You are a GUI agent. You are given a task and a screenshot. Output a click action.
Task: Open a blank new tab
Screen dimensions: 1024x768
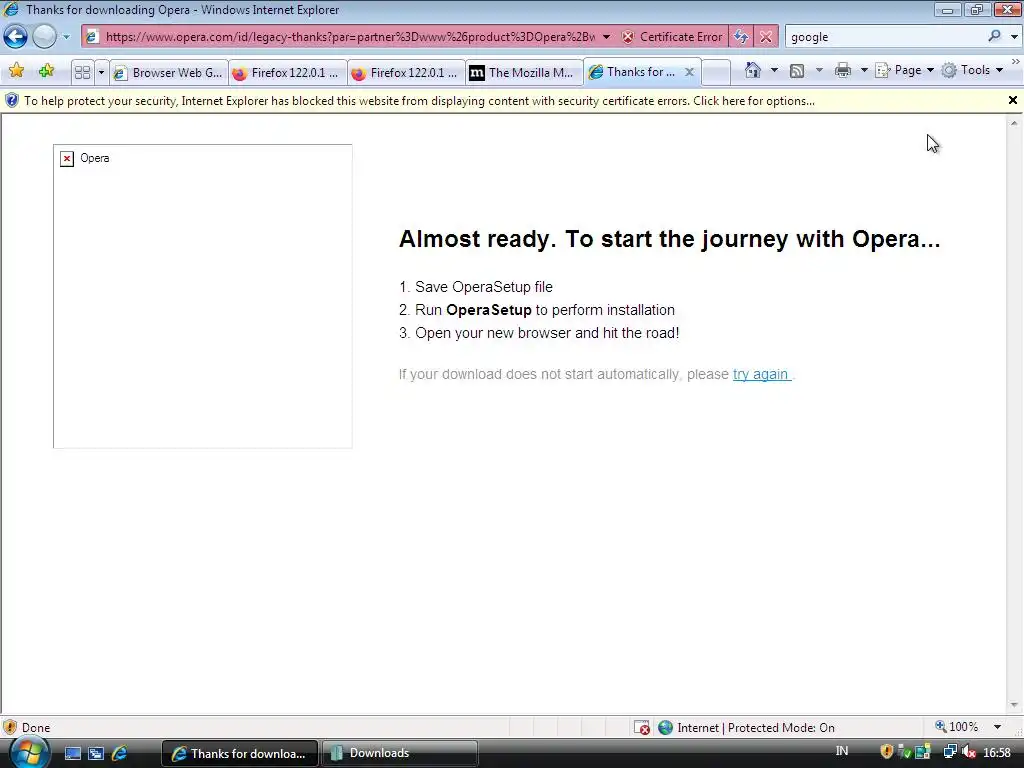click(x=716, y=72)
